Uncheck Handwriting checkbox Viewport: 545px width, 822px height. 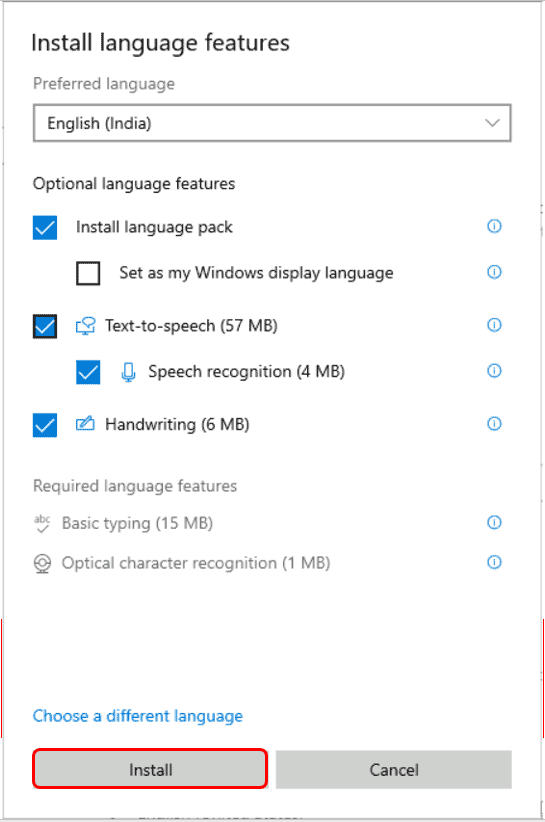click(x=45, y=425)
